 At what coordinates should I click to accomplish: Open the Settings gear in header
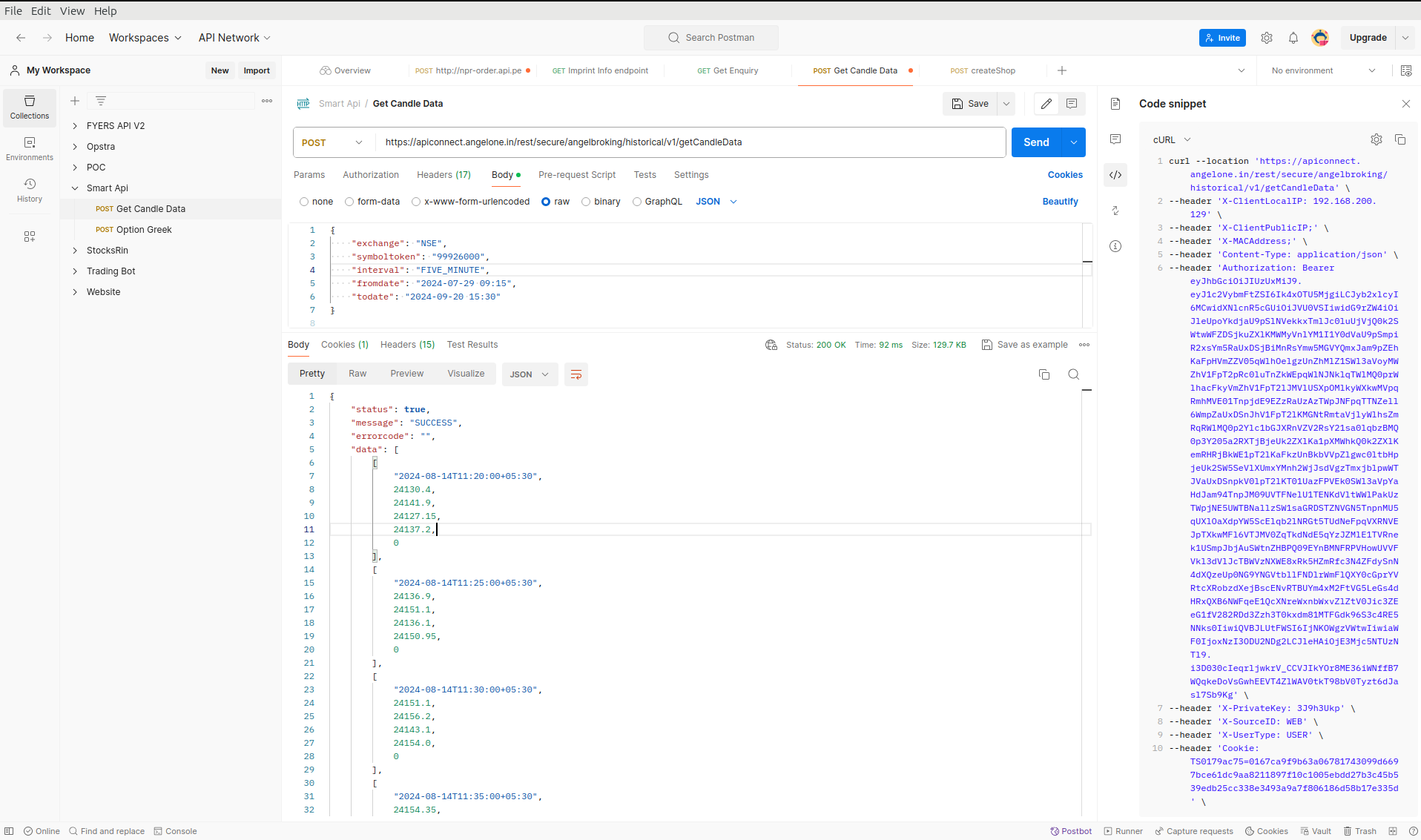coord(1267,38)
